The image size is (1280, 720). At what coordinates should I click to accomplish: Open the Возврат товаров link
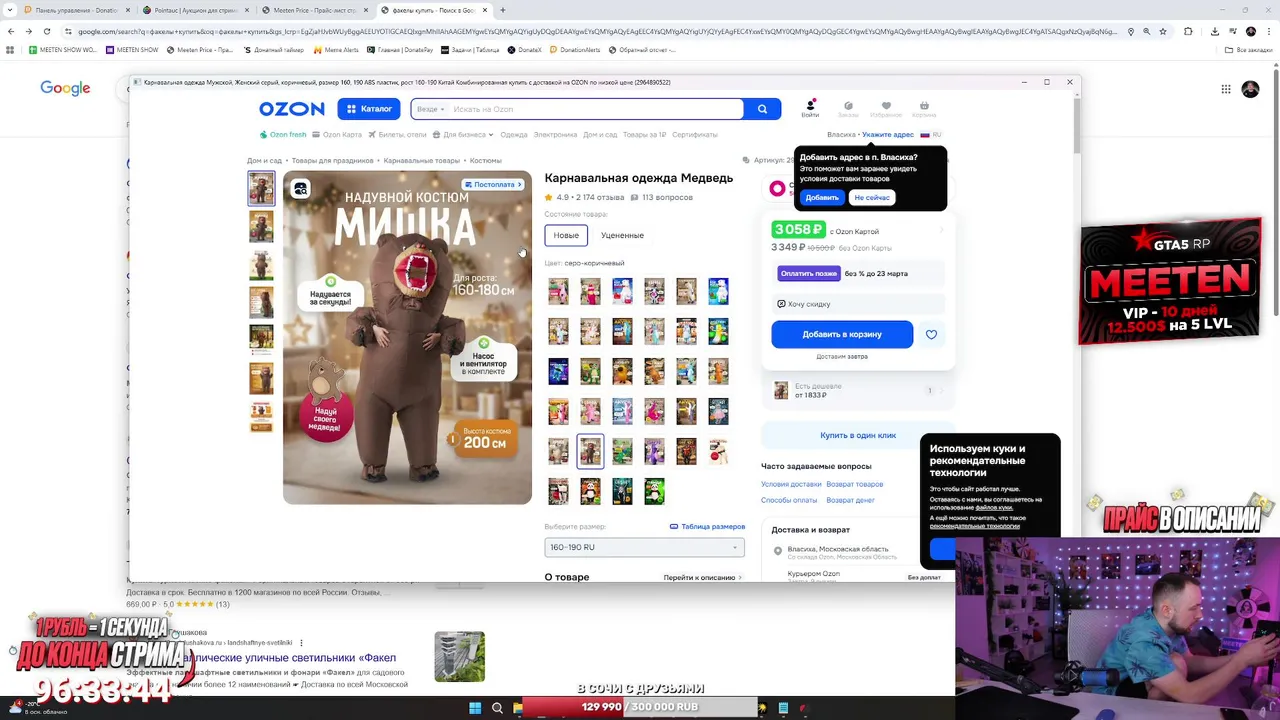click(x=854, y=484)
